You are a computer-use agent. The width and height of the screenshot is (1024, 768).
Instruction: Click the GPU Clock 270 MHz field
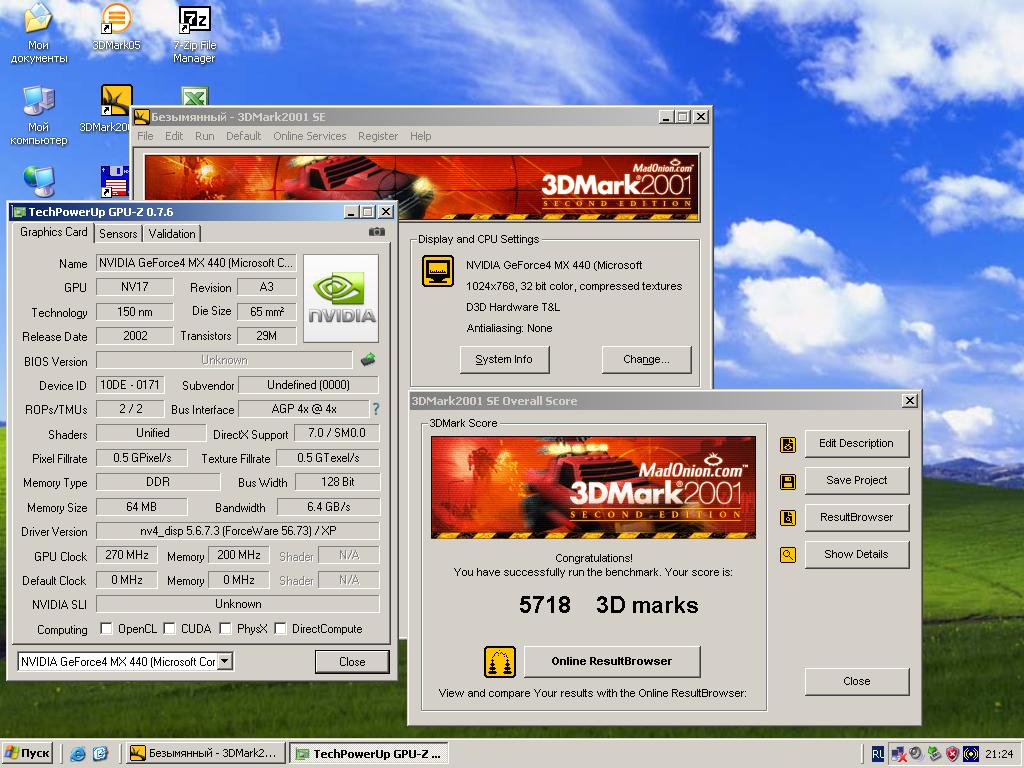pos(127,555)
